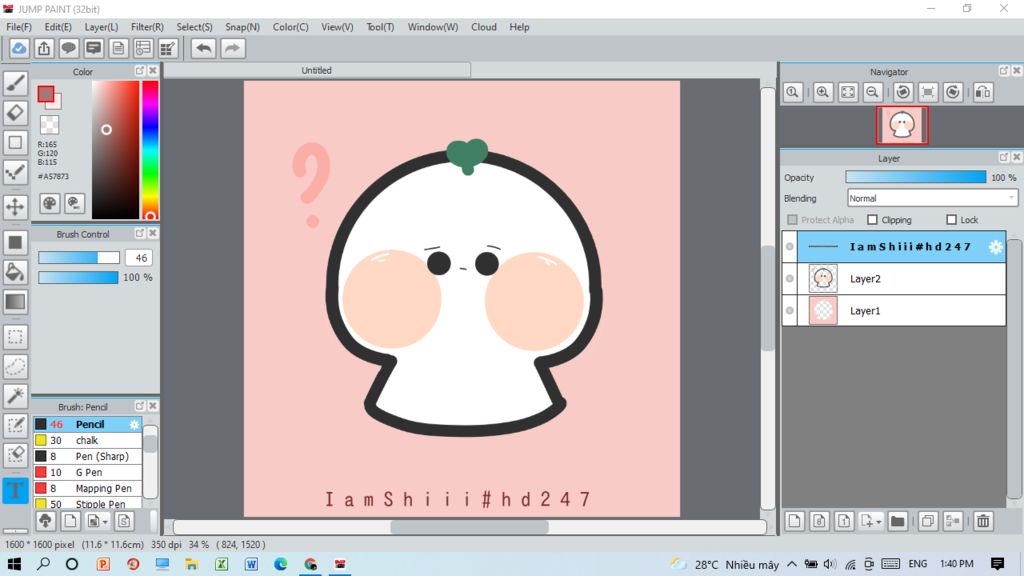Open the File(F) menu
The image size is (1024, 576).
pos(19,27)
